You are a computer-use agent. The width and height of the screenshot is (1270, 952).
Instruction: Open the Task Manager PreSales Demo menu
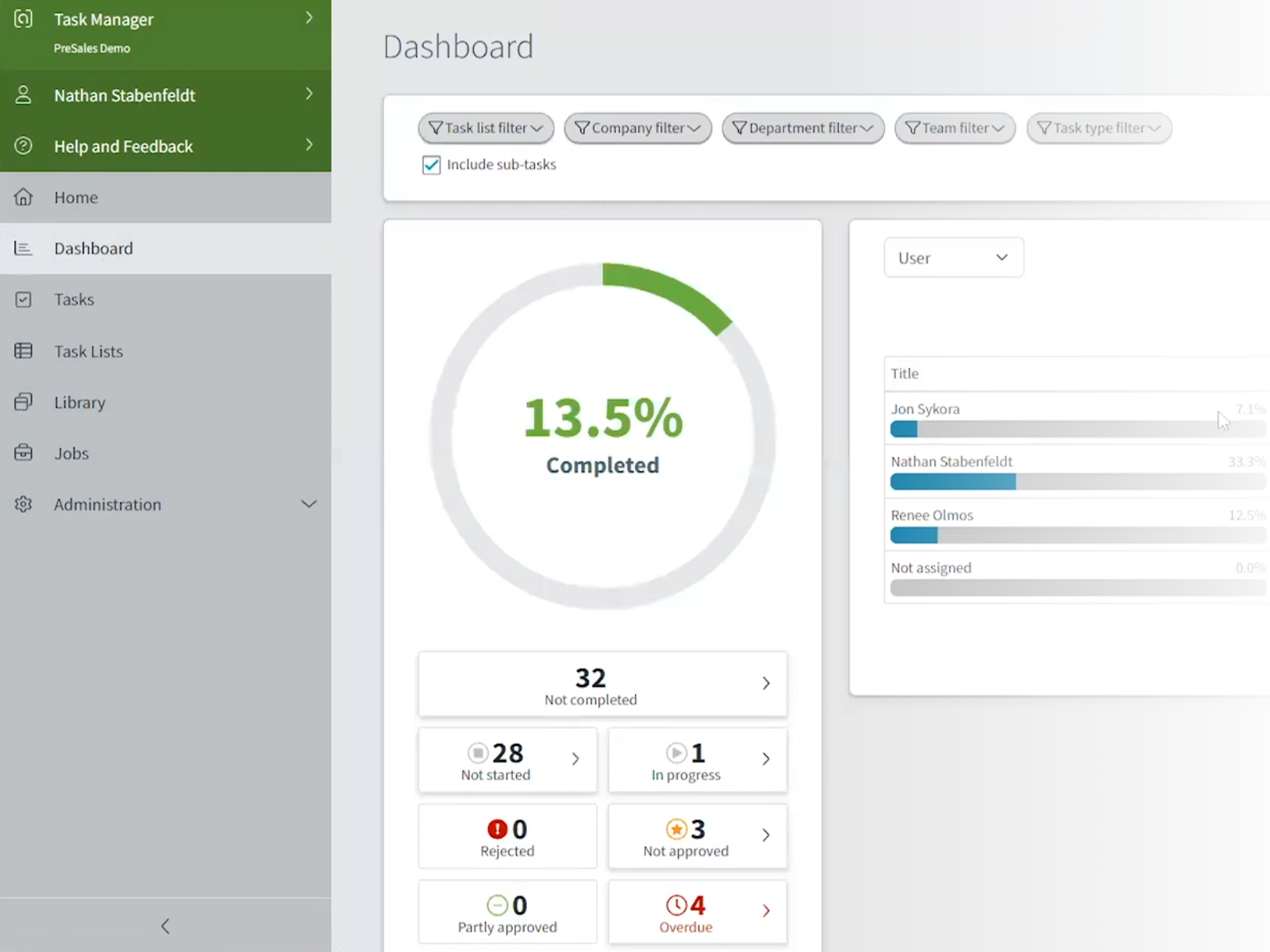pyautogui.click(x=165, y=32)
